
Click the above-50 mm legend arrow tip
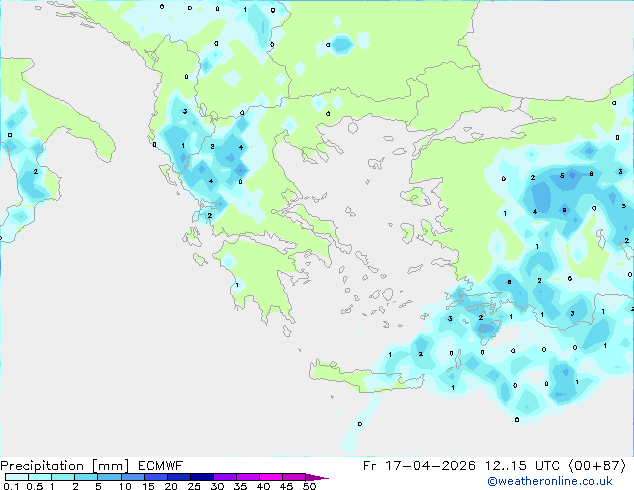coord(317,478)
